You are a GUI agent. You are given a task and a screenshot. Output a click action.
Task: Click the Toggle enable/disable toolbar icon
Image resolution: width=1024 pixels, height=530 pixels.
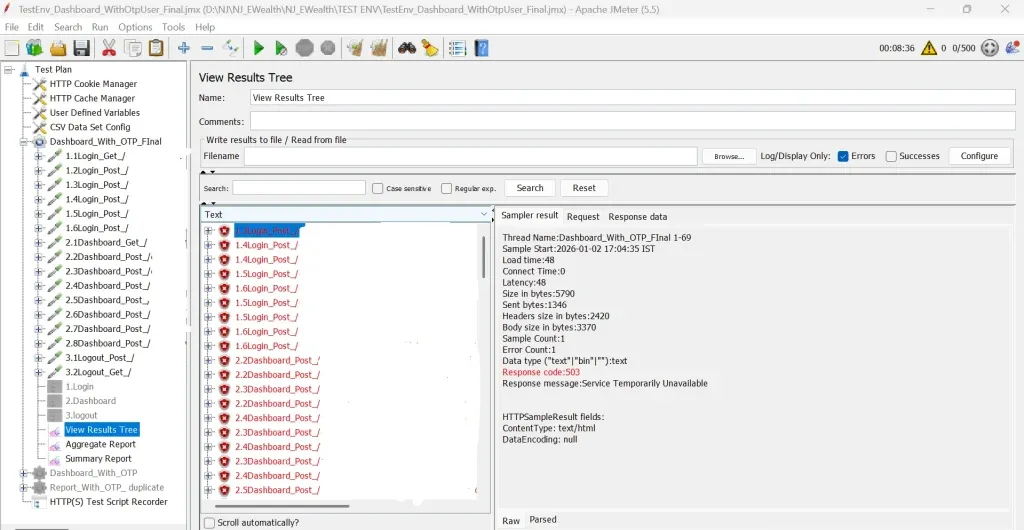231,48
